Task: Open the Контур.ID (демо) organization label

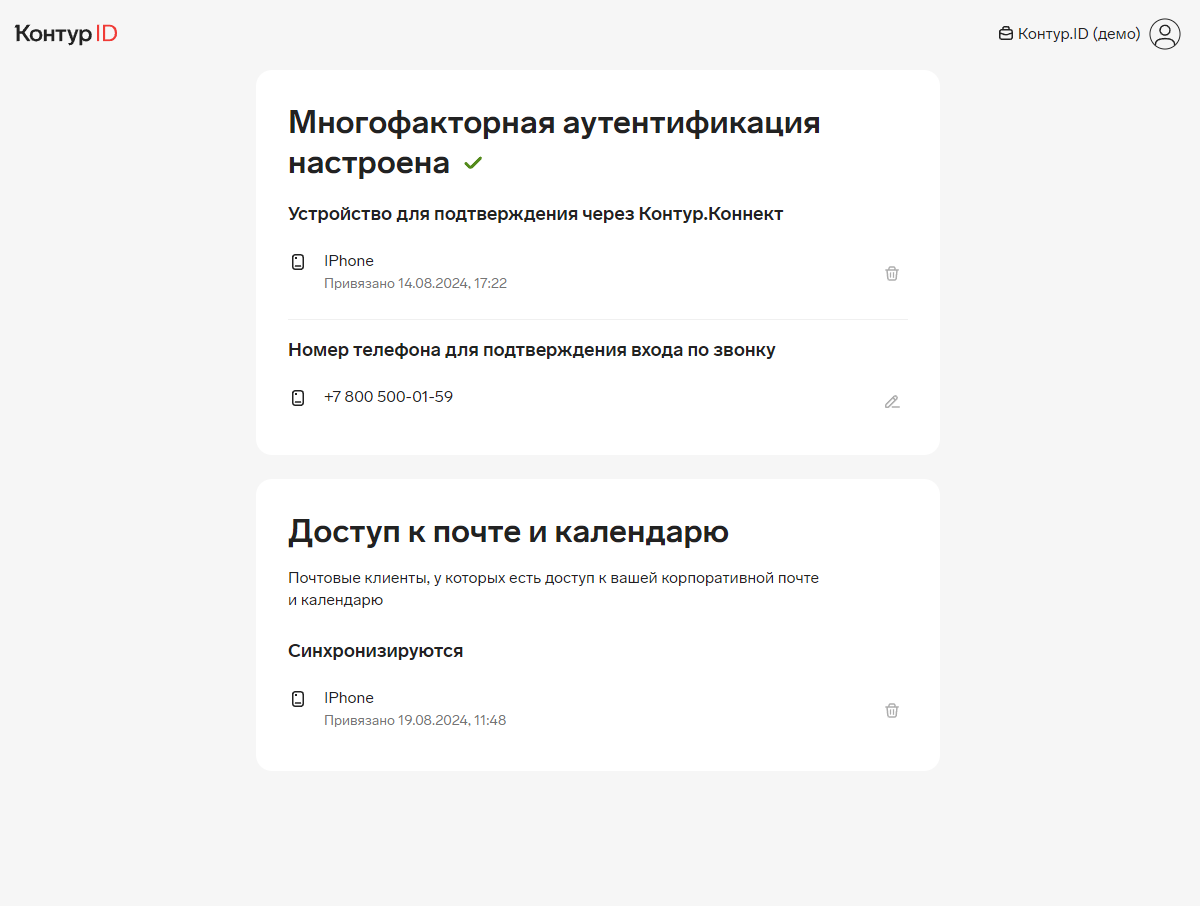Action: [x=1079, y=34]
